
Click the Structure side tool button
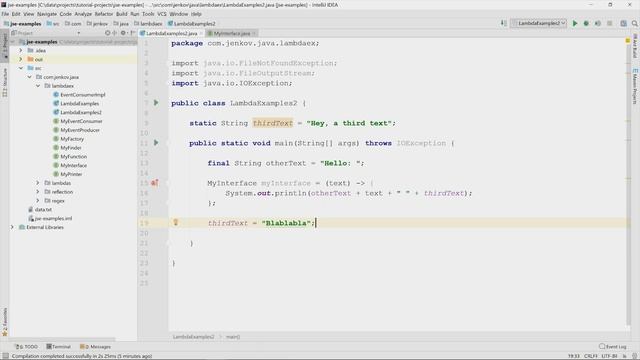coord(4,82)
